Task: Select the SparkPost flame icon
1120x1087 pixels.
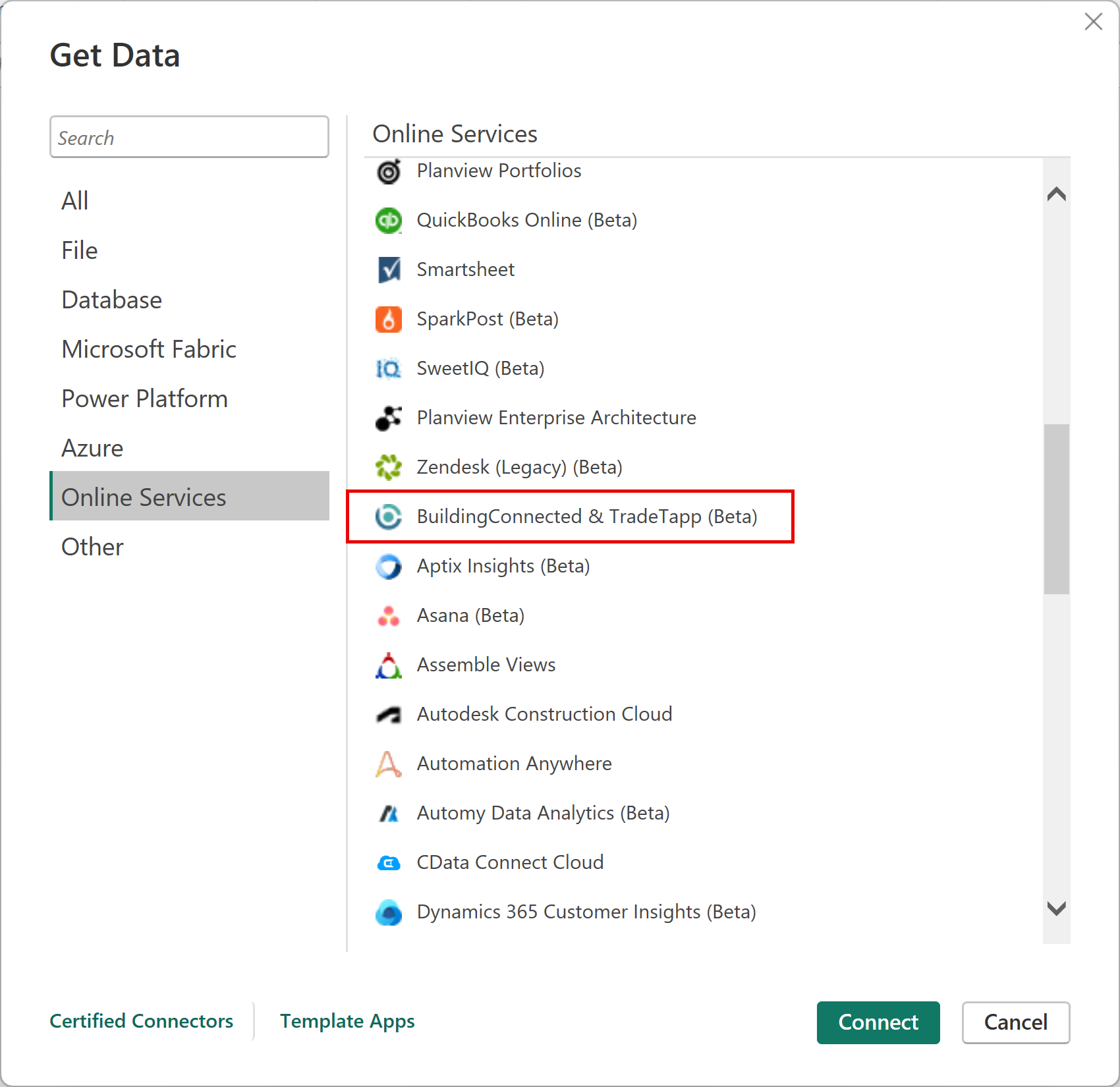Action: (x=389, y=319)
